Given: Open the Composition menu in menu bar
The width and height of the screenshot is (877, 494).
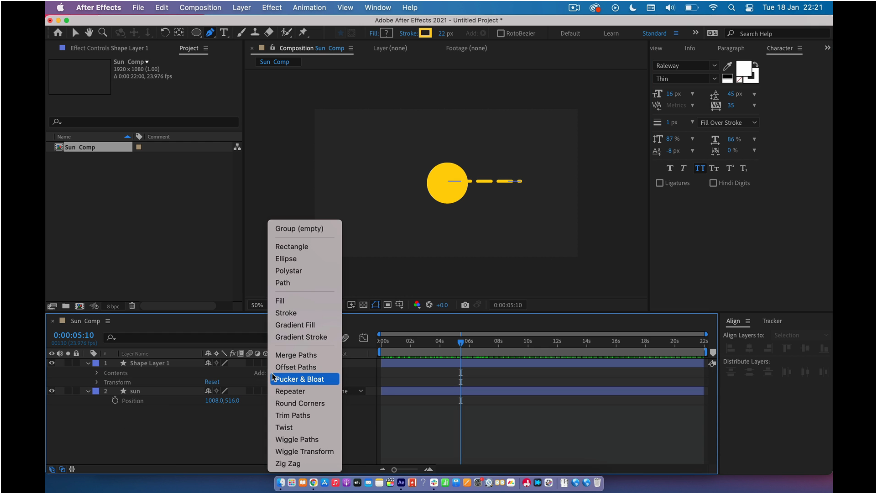Looking at the screenshot, I should (200, 8).
